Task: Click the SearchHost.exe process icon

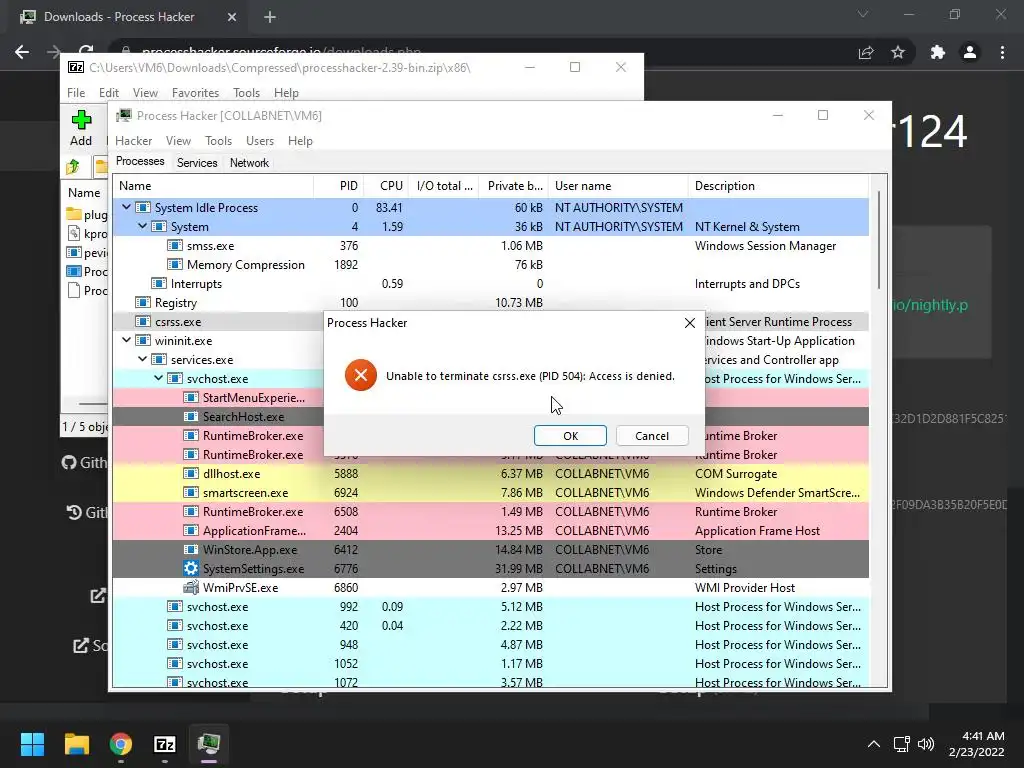Action: 191,416
